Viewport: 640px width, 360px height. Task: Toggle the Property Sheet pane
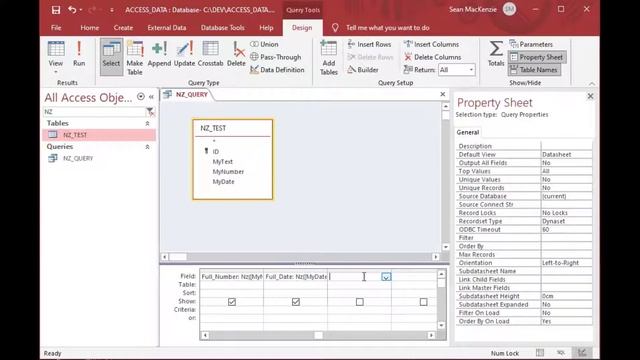point(537,57)
